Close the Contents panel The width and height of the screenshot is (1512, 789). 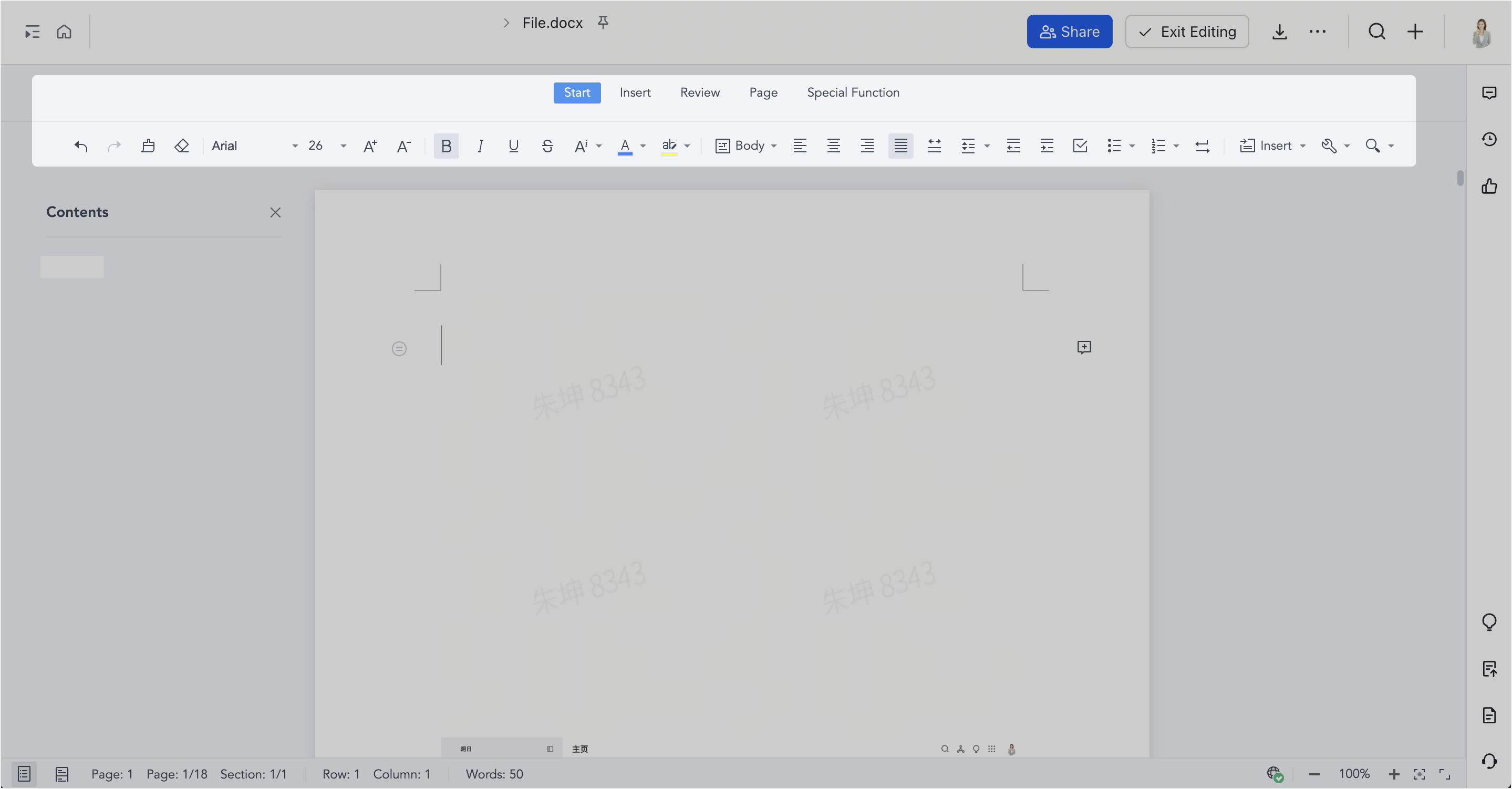point(275,213)
